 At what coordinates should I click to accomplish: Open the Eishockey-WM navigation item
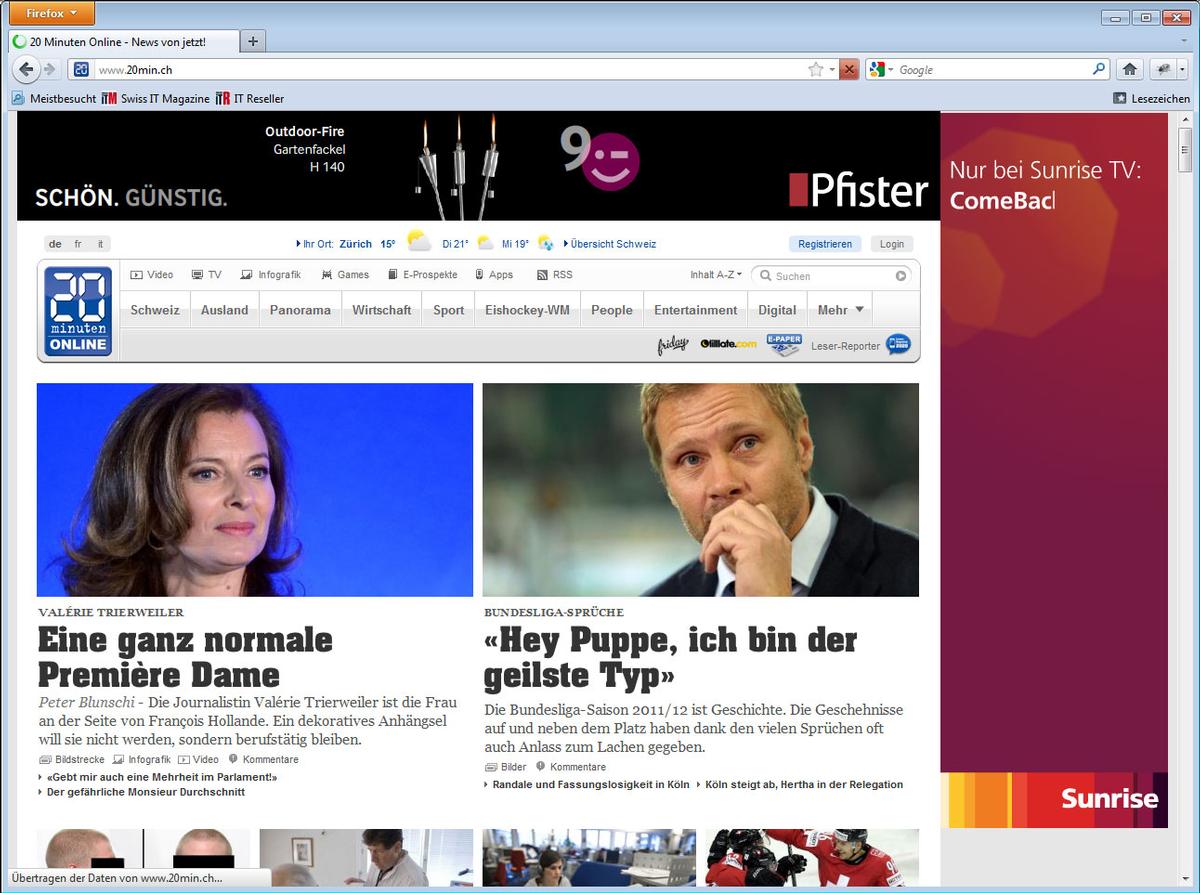coord(528,310)
